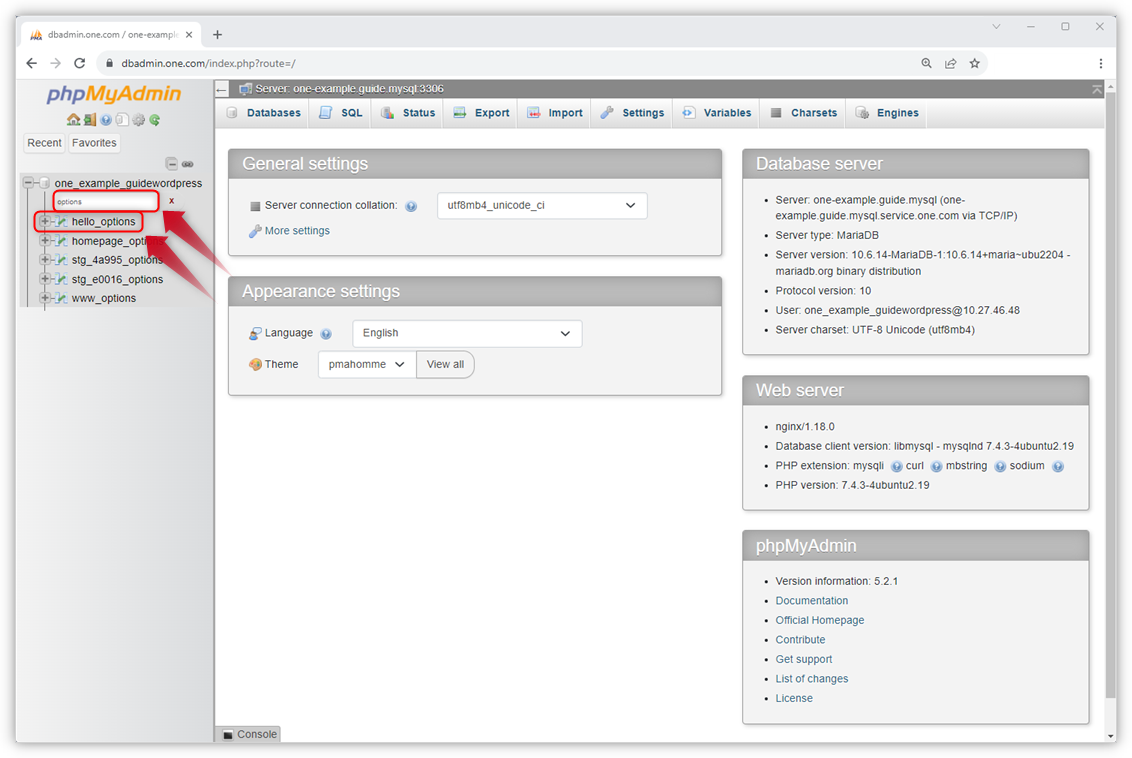Click the log out door icon
1132x758 pixels.
[89, 120]
